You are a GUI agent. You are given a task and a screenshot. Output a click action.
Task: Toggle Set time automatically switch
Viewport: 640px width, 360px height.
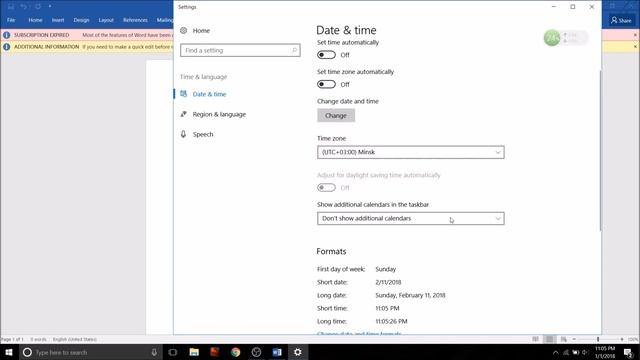tap(326, 55)
